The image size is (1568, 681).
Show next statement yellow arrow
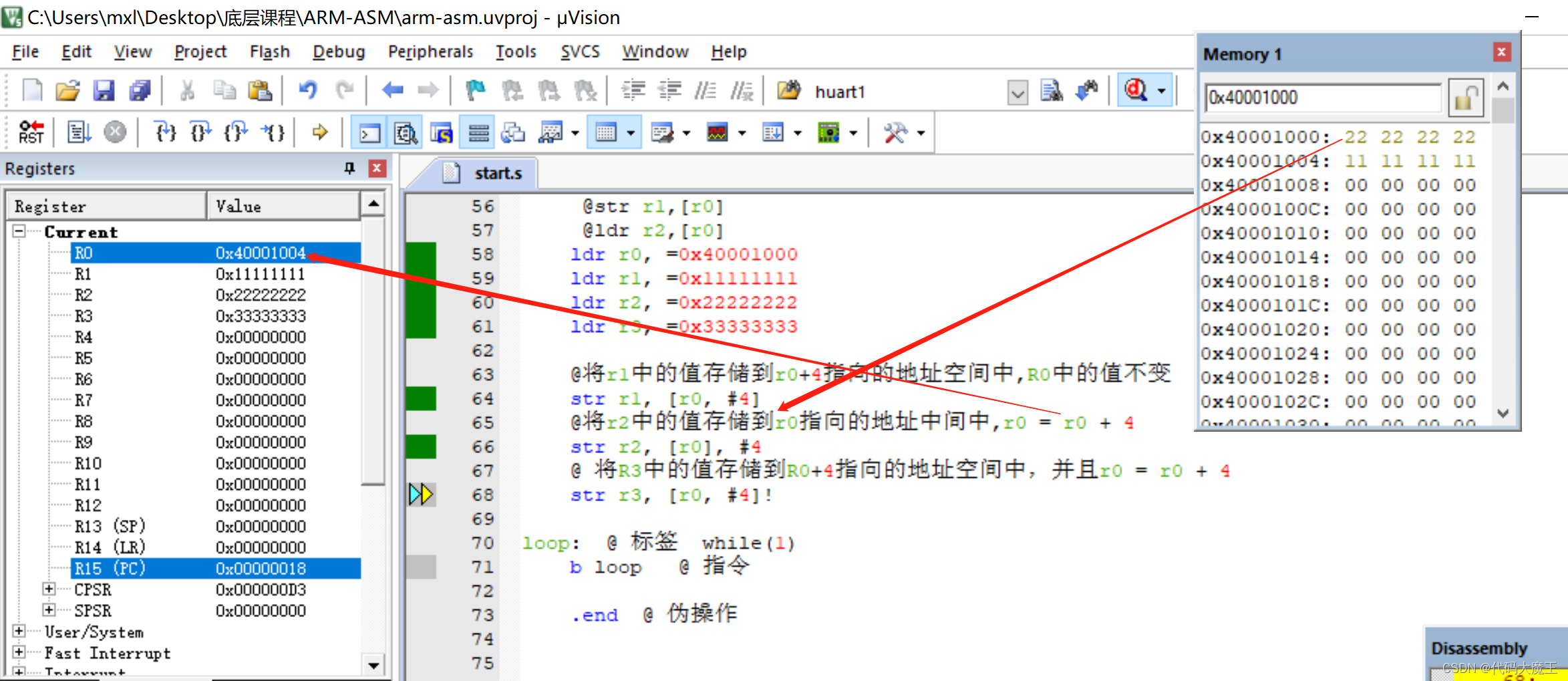coord(320,132)
